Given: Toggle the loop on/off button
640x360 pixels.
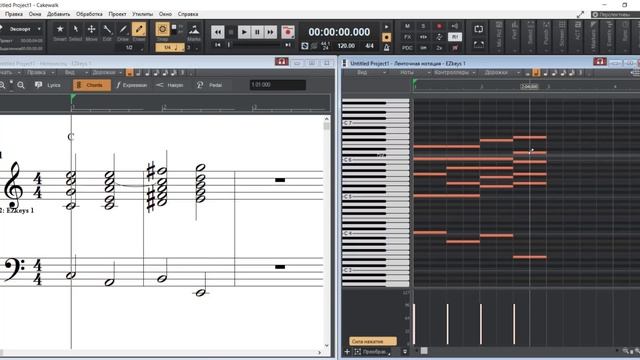Looking at the screenshot, I should (x=478, y=29).
